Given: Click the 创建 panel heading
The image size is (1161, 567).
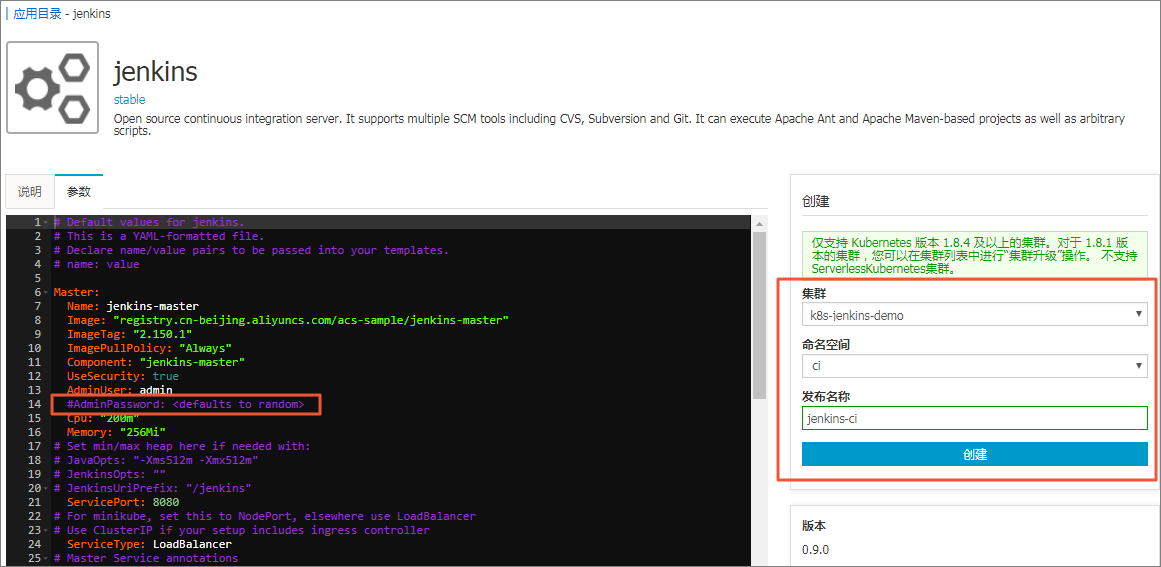Looking at the screenshot, I should tap(815, 201).
